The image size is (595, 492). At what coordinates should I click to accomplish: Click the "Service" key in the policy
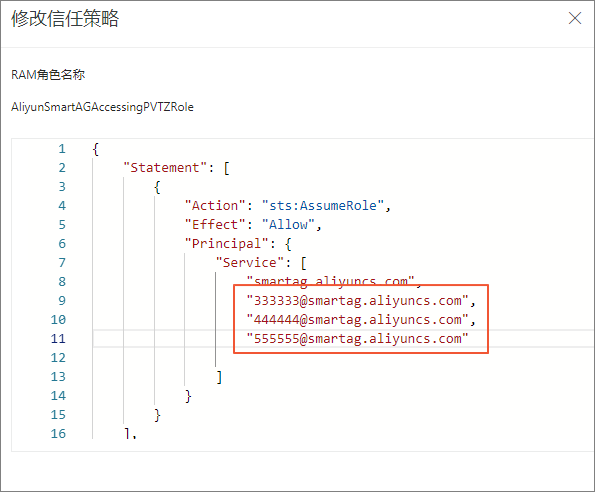pyautogui.click(x=250, y=263)
